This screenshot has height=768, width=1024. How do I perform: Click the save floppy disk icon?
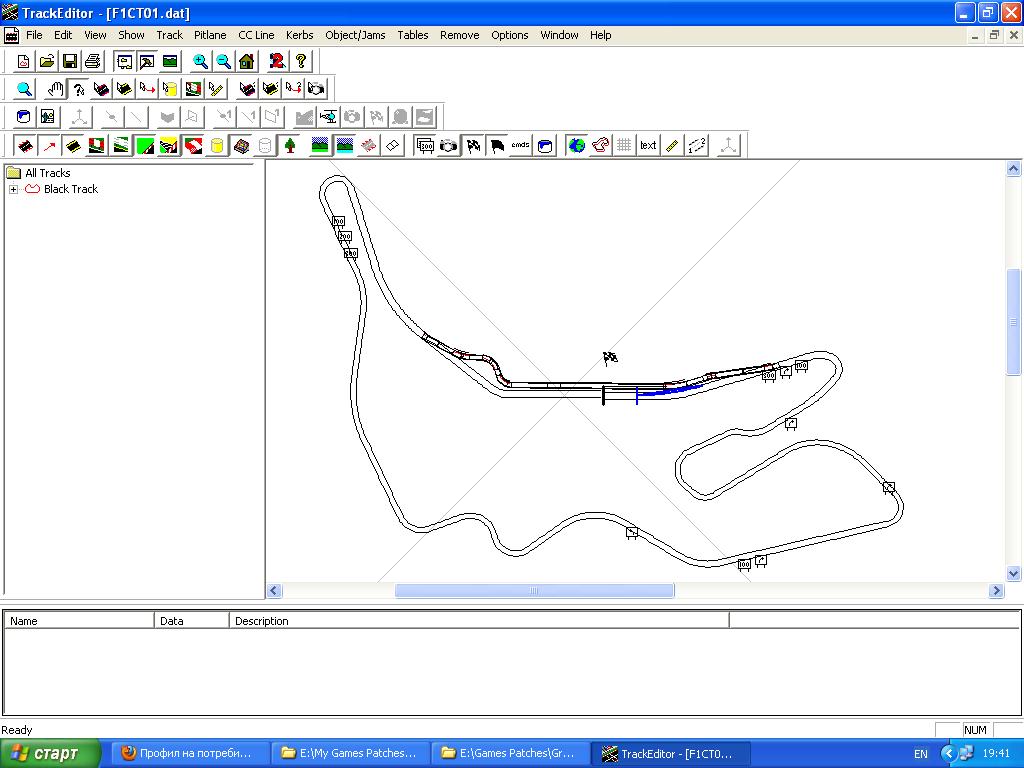click(70, 62)
